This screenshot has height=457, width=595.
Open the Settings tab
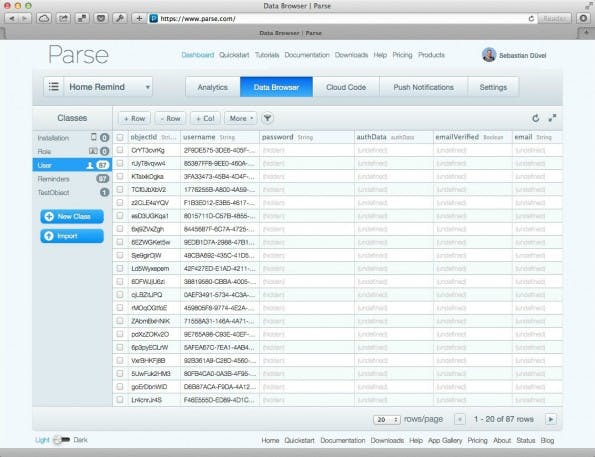(x=493, y=87)
